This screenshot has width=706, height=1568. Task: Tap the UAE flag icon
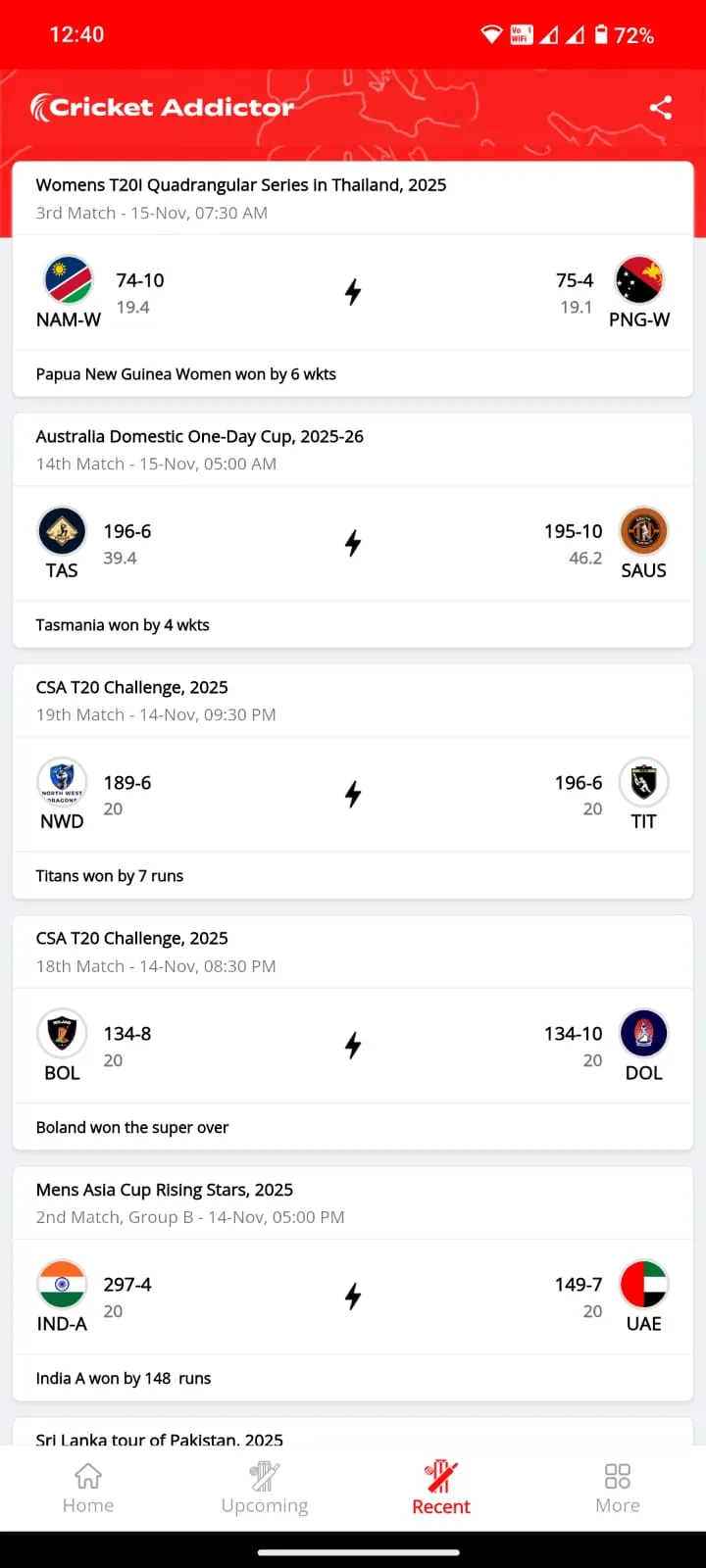[x=643, y=1284]
